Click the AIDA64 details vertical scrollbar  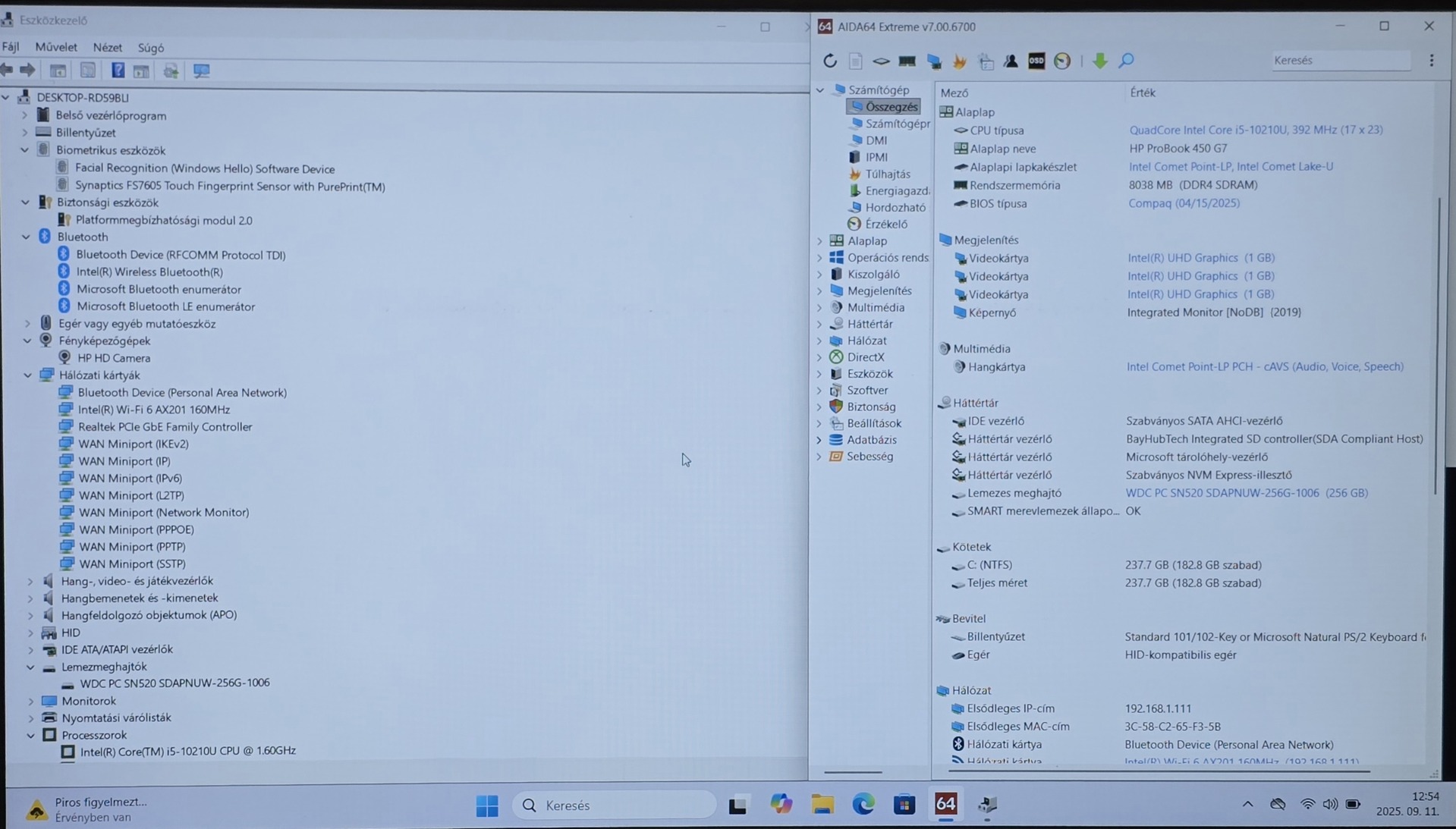[1436, 346]
